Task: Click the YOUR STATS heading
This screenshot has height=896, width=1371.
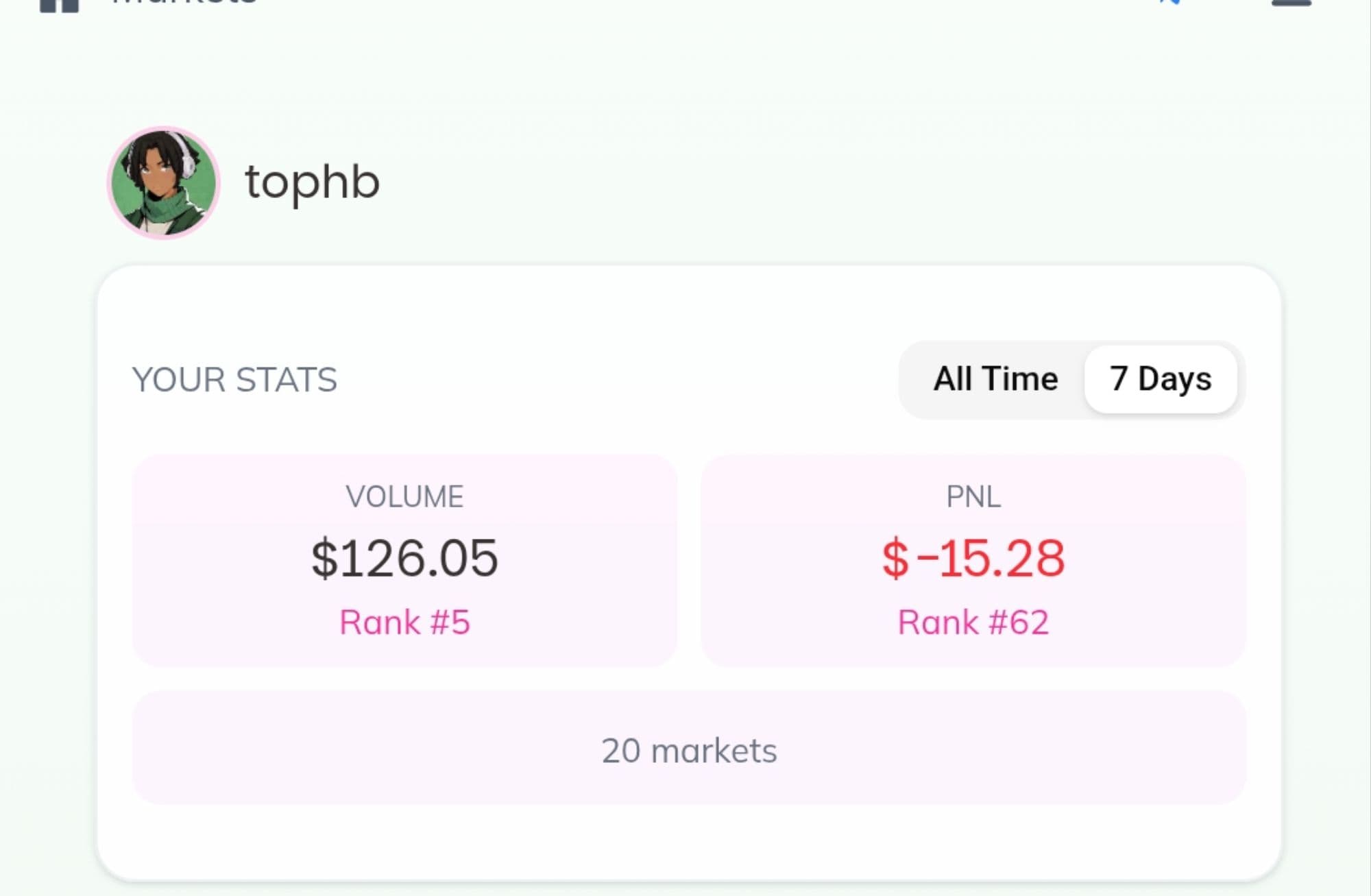Action: (x=234, y=380)
